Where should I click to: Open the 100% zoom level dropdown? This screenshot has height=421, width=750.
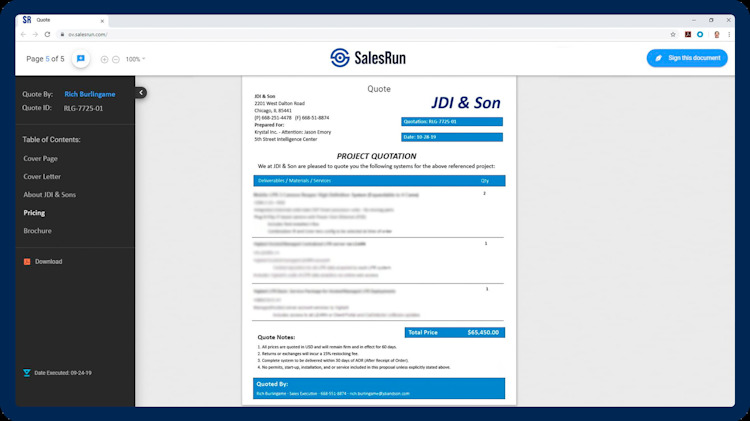(x=135, y=59)
